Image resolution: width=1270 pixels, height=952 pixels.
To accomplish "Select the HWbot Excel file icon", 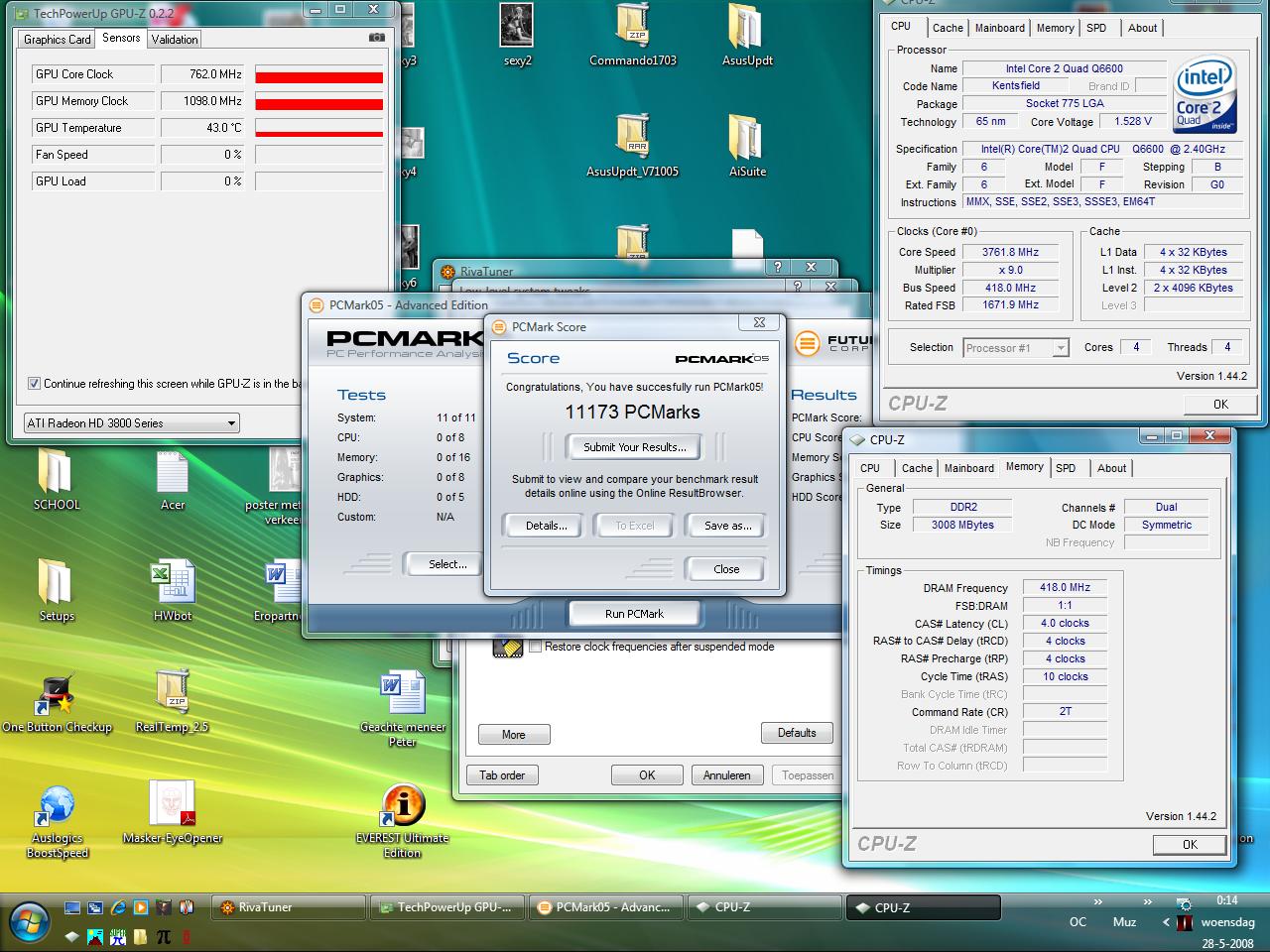I will (x=173, y=591).
